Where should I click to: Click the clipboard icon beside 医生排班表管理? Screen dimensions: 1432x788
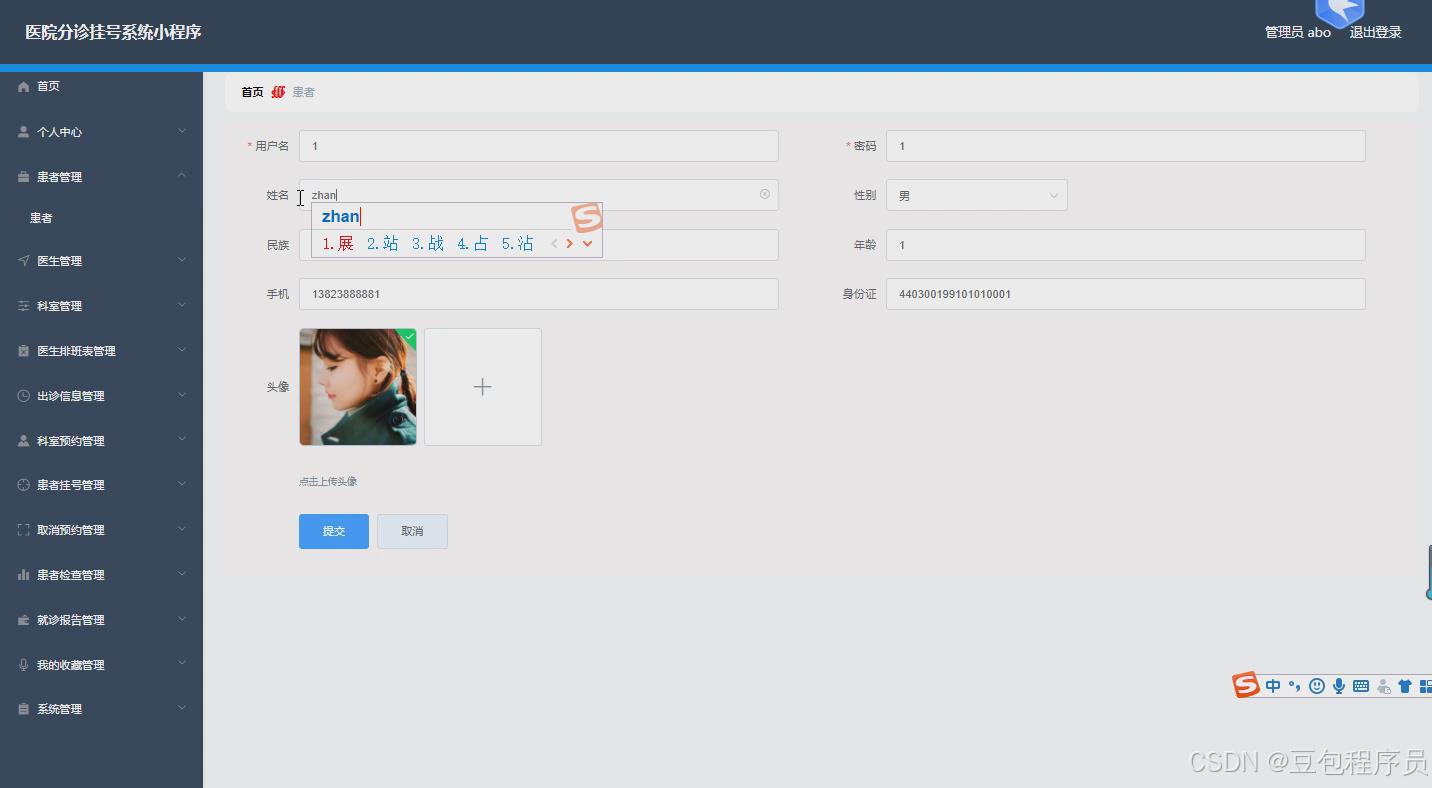click(x=24, y=351)
